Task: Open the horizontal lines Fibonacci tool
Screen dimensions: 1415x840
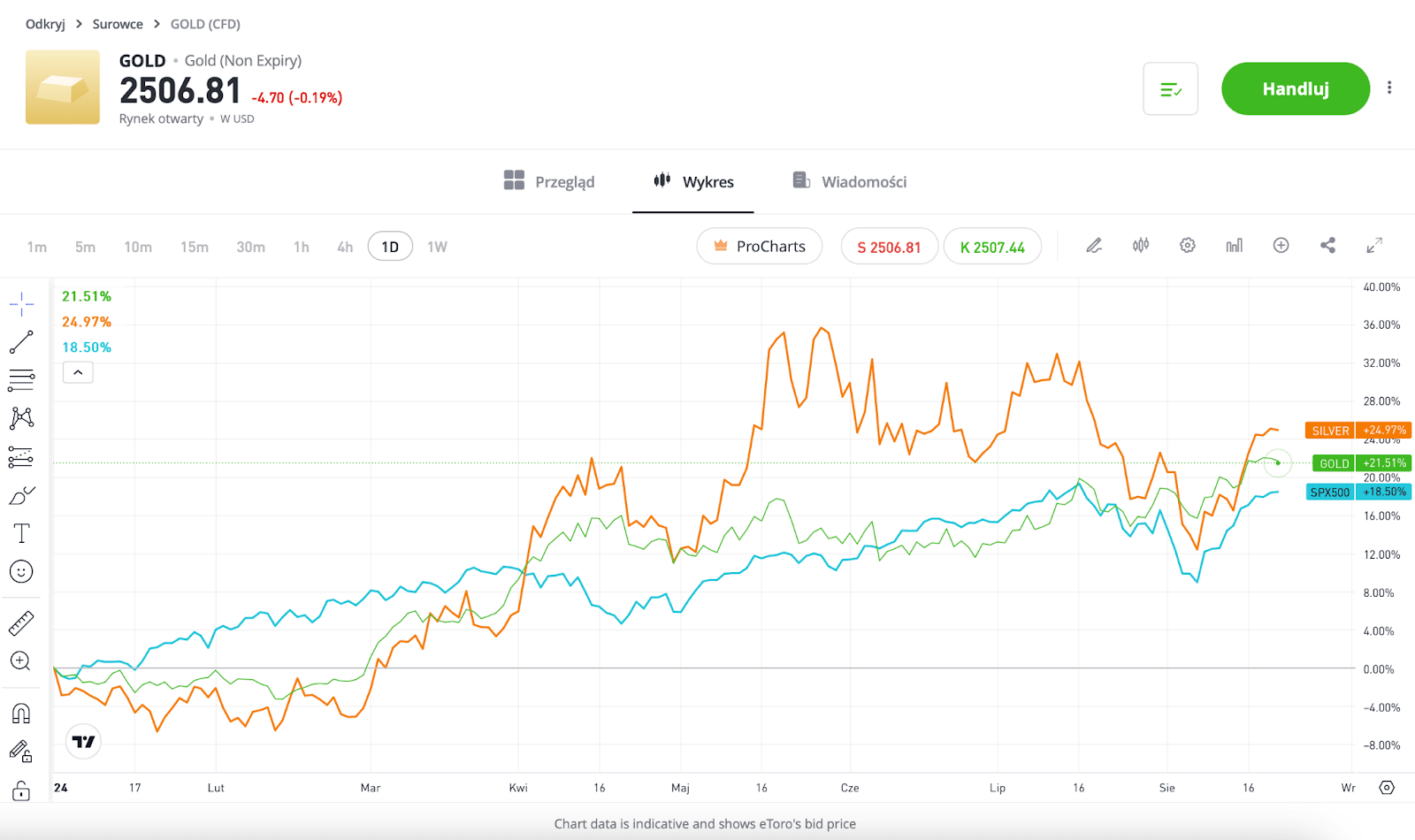Action: pyautogui.click(x=21, y=380)
